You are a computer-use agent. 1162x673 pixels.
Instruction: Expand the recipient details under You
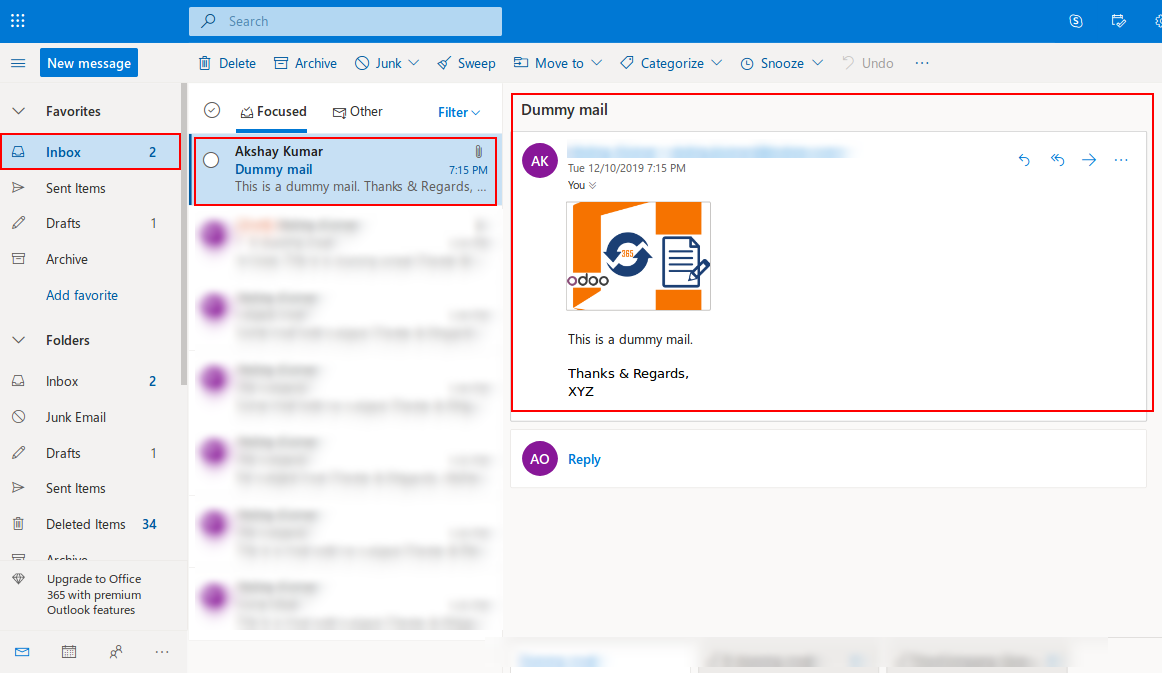point(592,185)
